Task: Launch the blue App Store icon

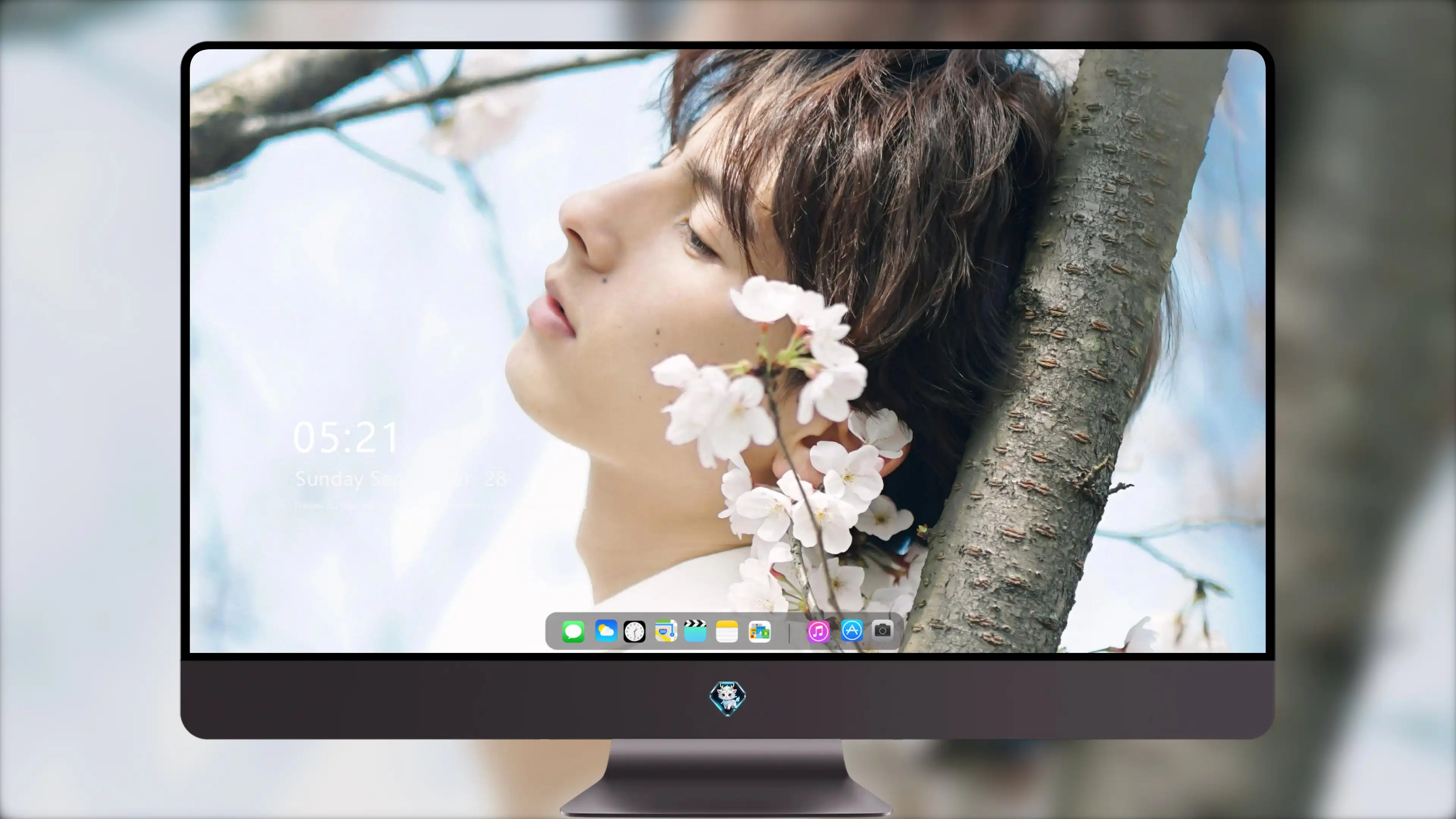Action: click(x=852, y=630)
